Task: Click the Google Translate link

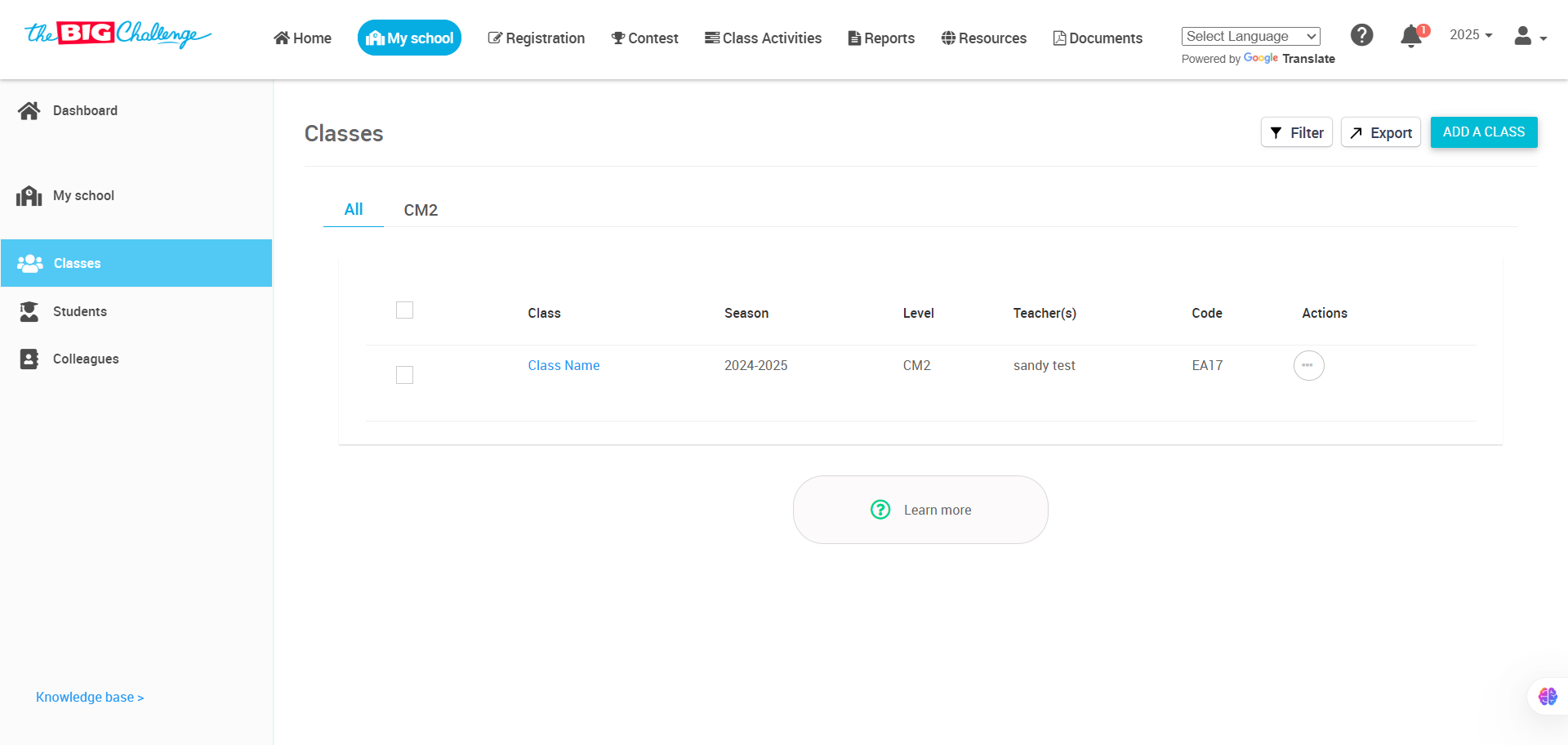Action: [1290, 59]
